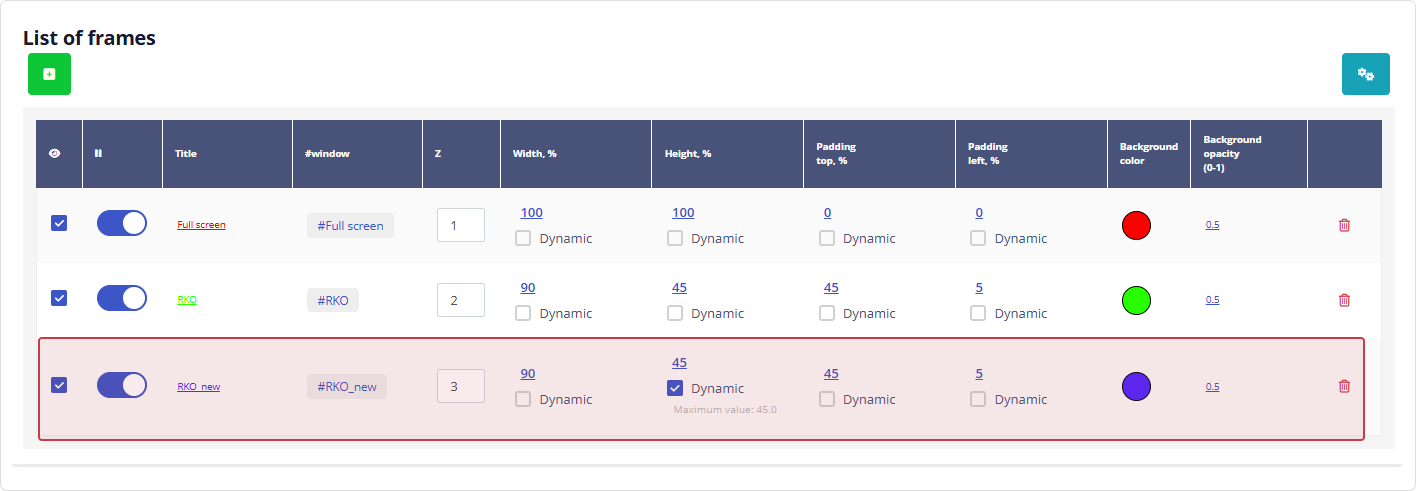
Task: Toggle the RKO frame switch
Action: click(122, 298)
